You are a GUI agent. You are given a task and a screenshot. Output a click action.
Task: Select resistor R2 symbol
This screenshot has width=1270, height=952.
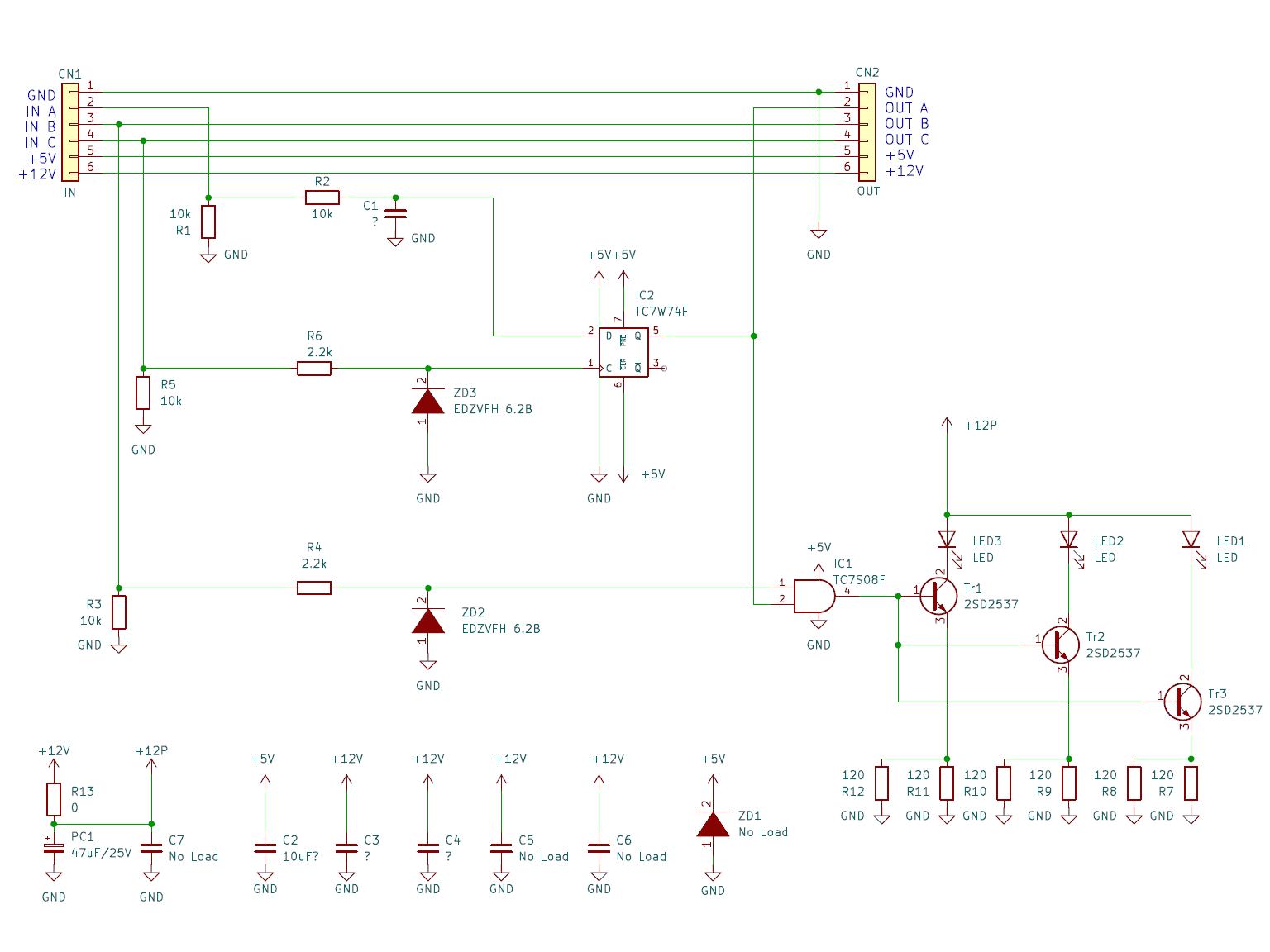[x=322, y=198]
